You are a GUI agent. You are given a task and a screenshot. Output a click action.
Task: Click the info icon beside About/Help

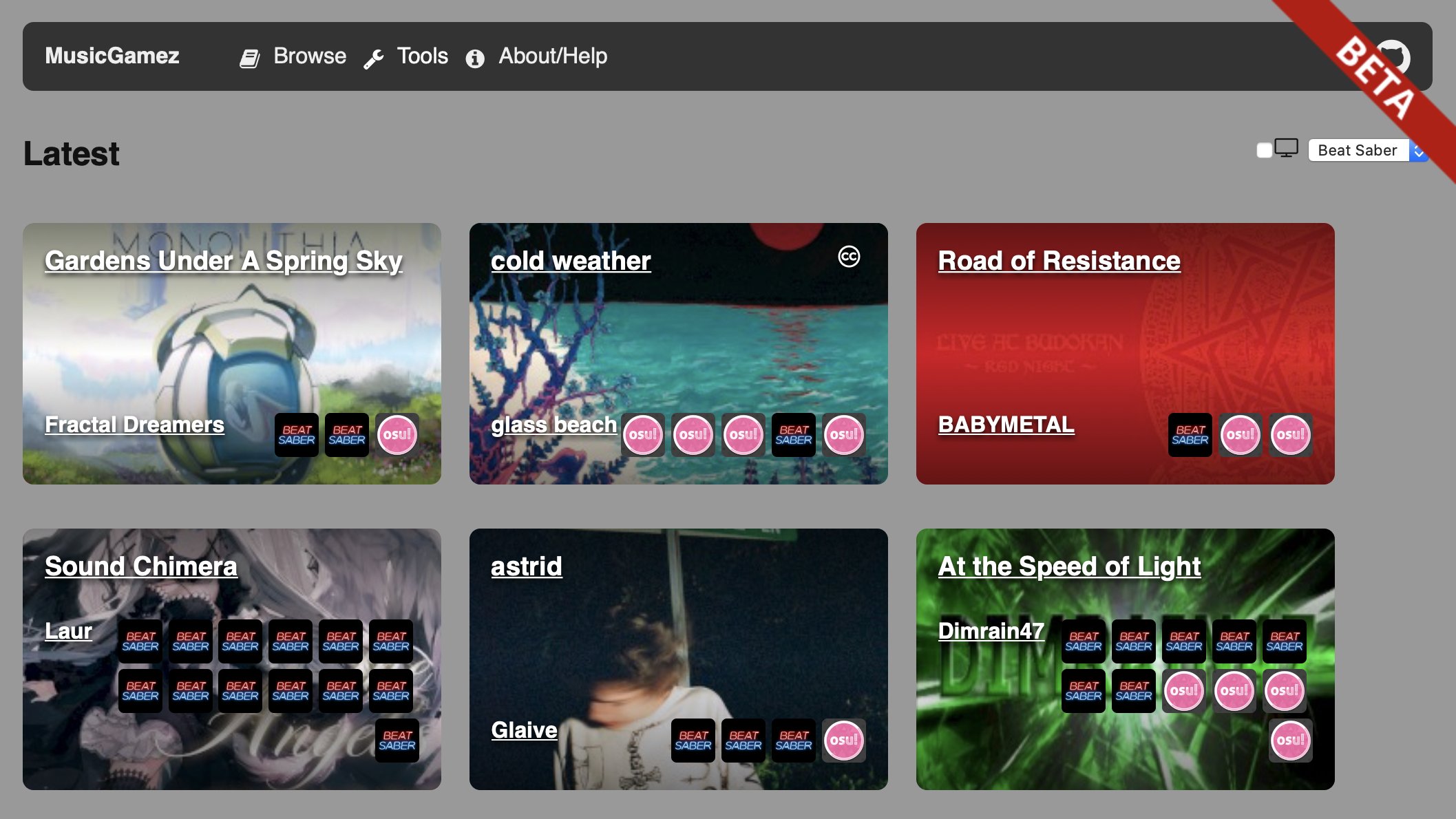pyautogui.click(x=475, y=58)
